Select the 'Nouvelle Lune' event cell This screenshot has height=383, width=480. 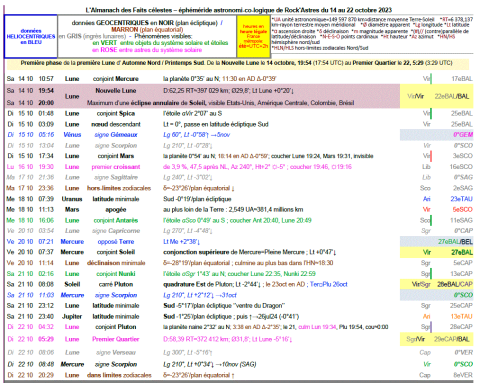point(116,90)
